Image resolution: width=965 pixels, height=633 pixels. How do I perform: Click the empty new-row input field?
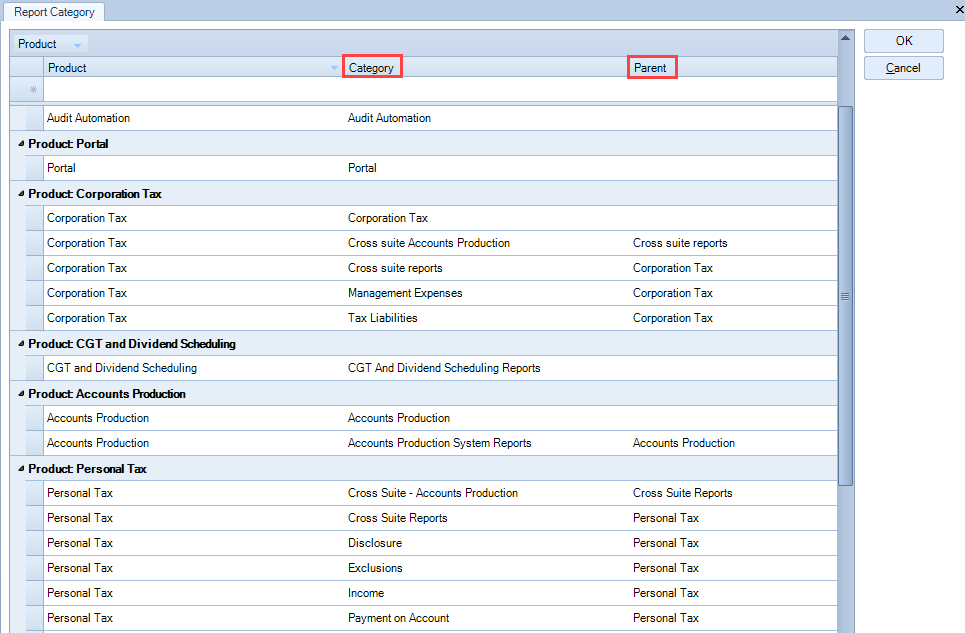(x=440, y=90)
